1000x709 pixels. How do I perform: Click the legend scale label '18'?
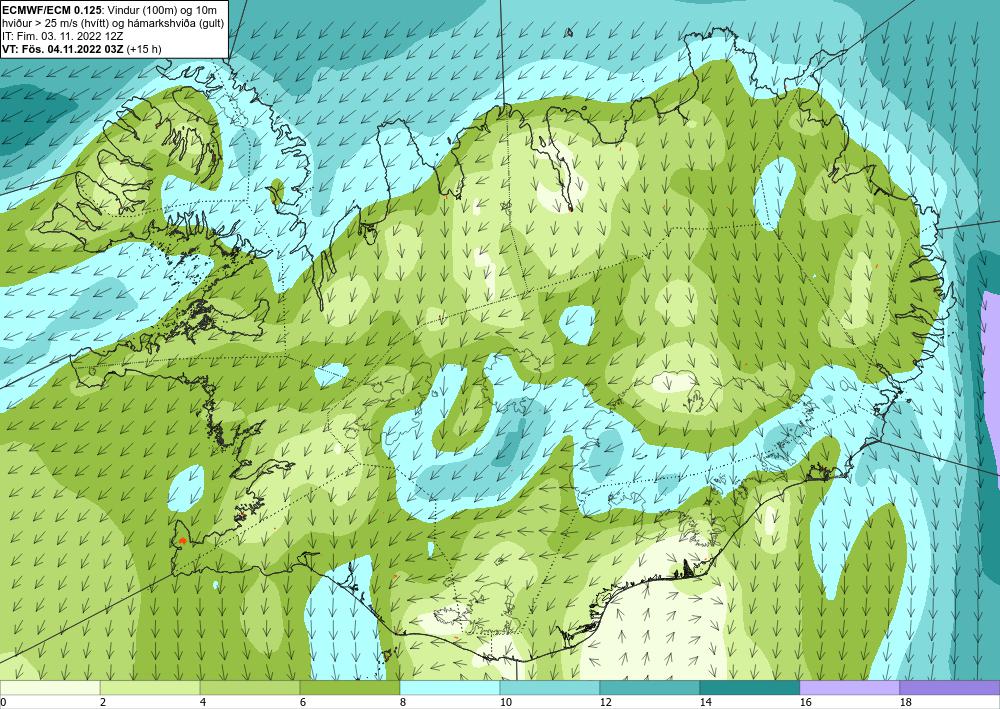click(x=905, y=703)
